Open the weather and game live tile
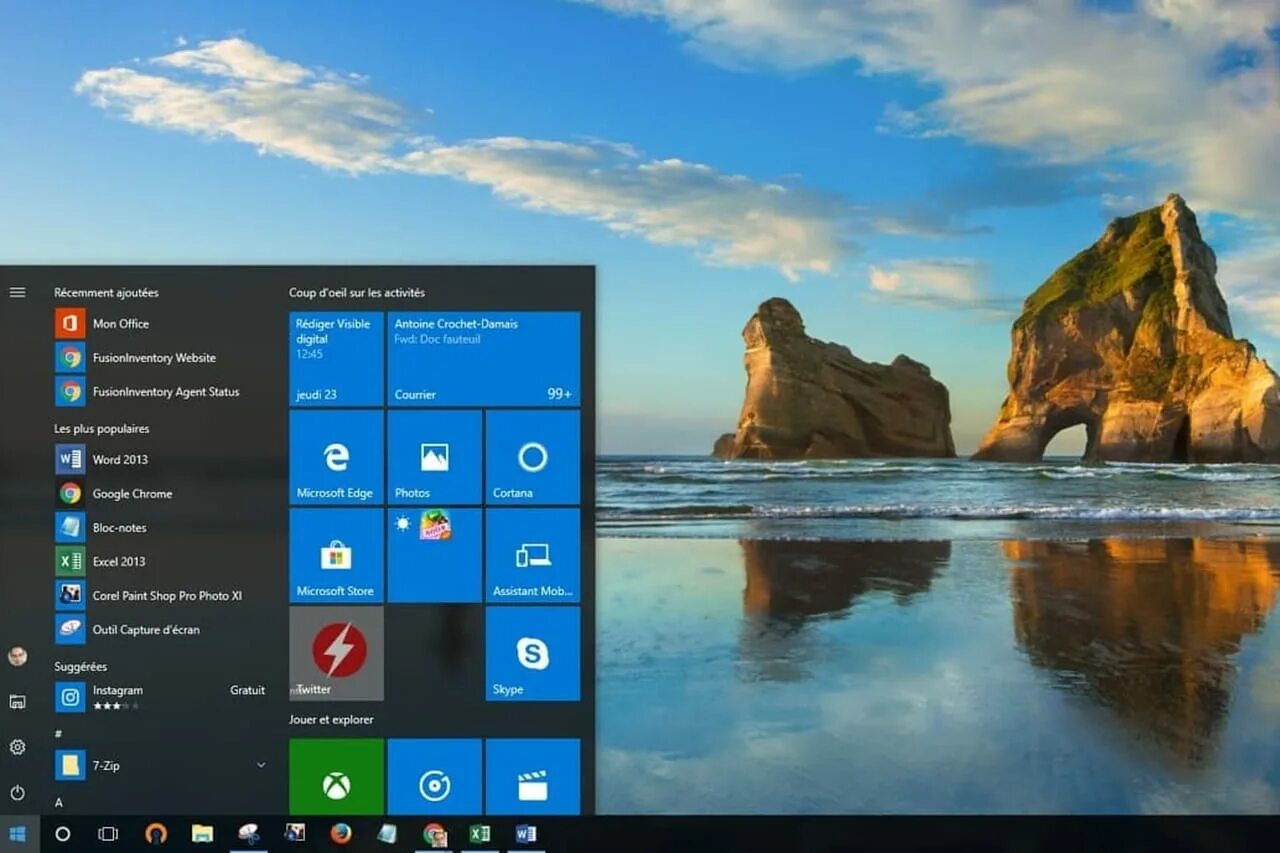Image resolution: width=1280 pixels, height=853 pixels. point(434,555)
